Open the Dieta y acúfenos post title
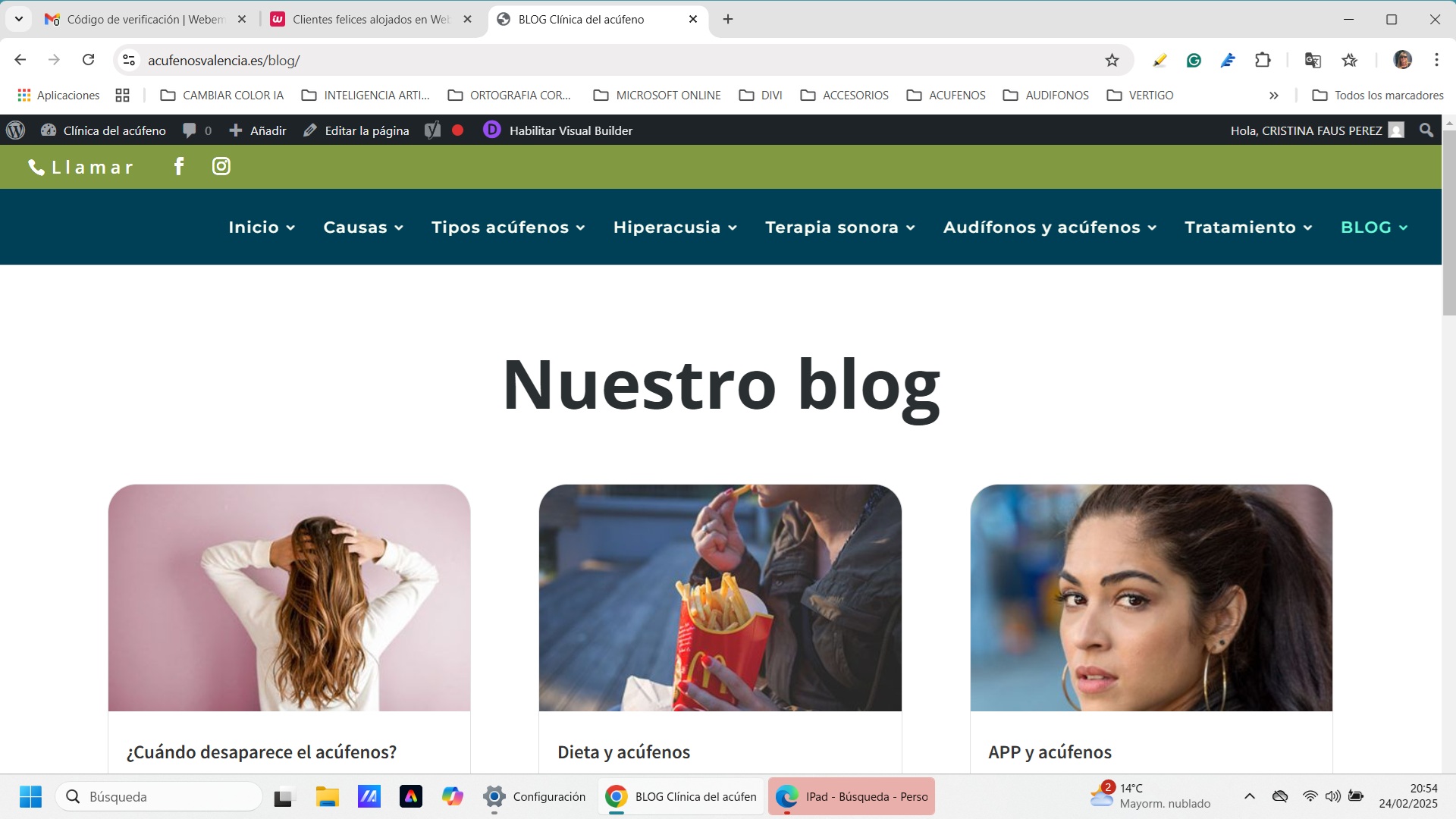 623,752
